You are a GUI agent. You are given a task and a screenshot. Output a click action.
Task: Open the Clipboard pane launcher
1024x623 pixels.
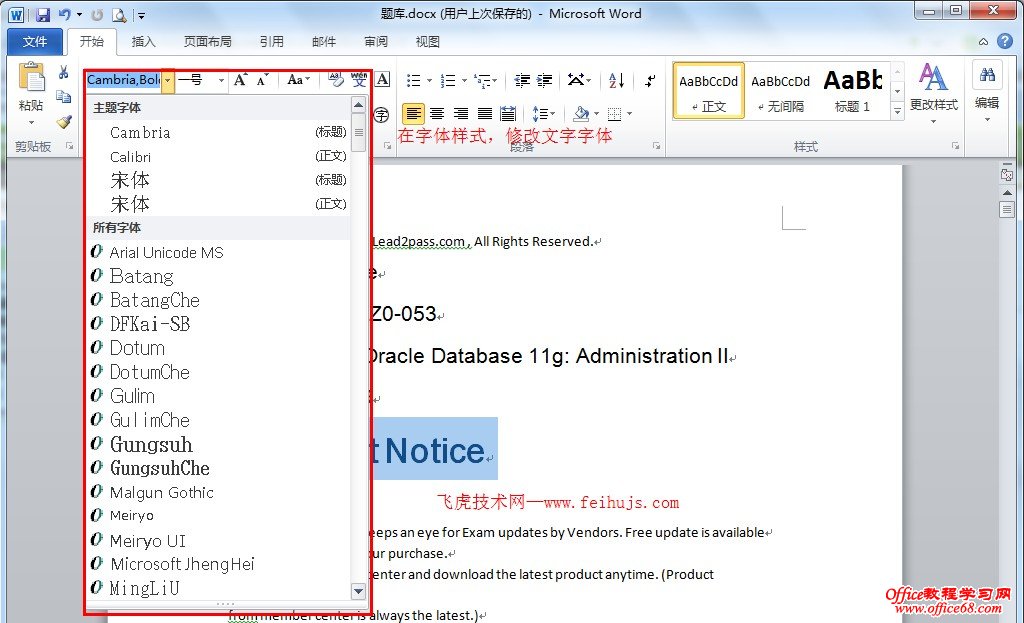click(69, 146)
